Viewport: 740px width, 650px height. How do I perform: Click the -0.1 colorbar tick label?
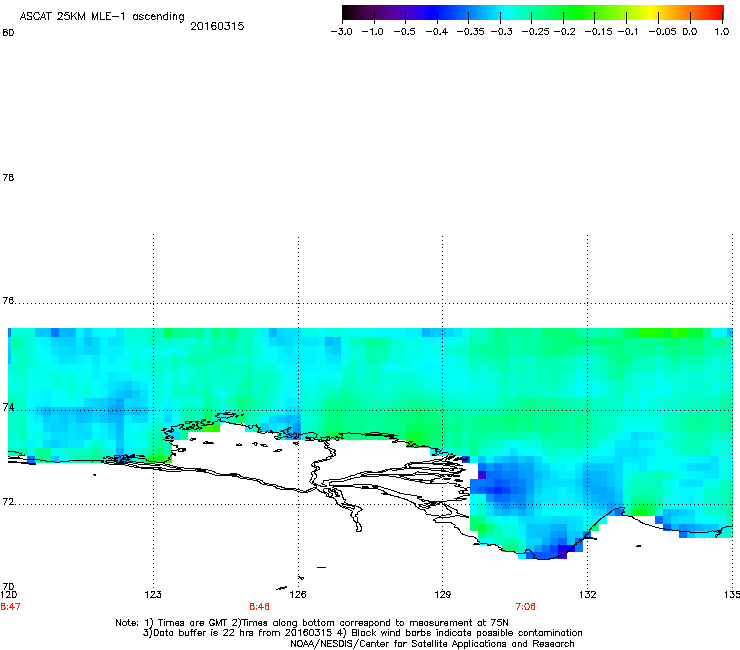pos(628,32)
